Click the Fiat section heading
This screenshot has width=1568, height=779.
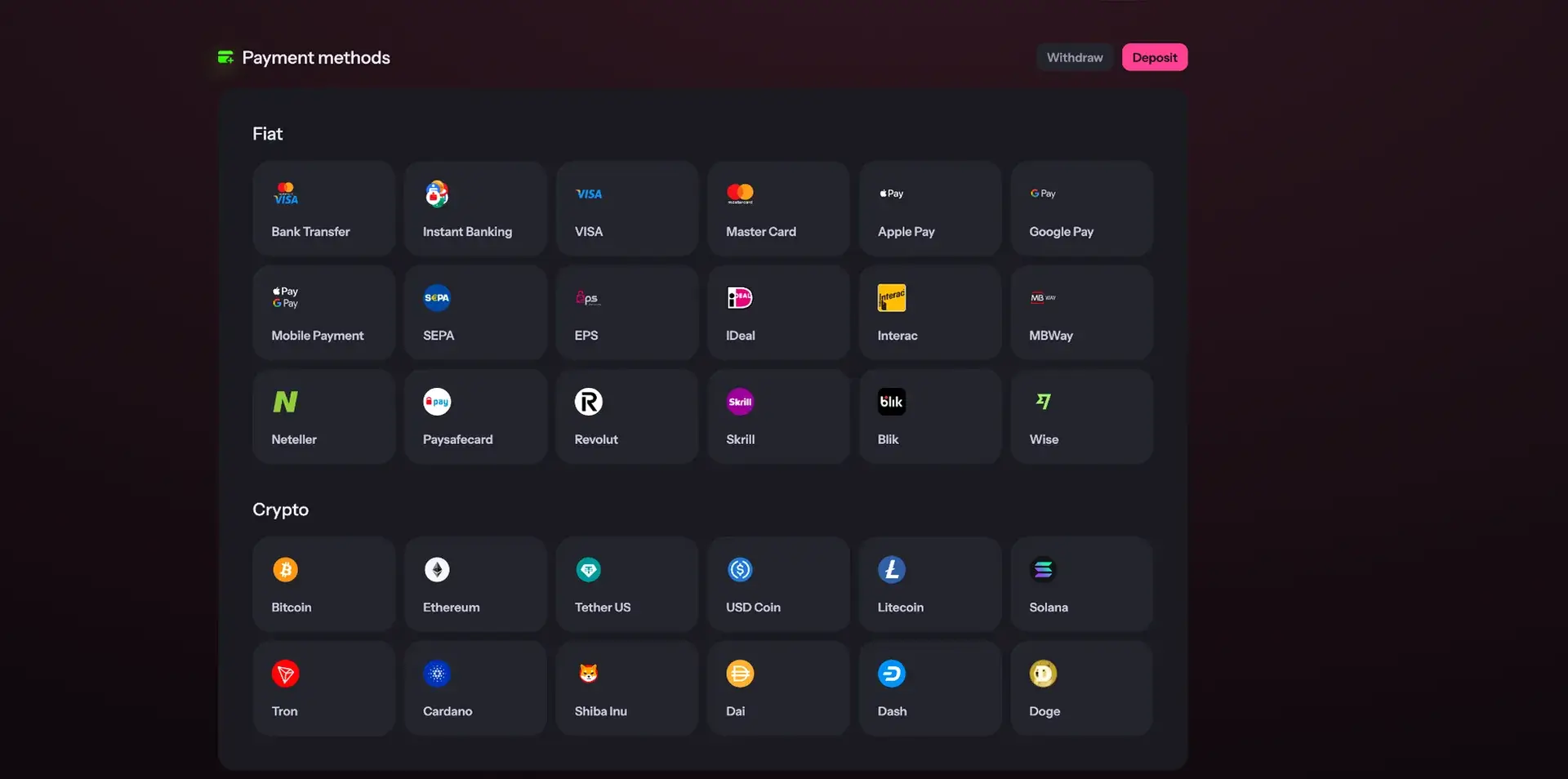(x=267, y=133)
